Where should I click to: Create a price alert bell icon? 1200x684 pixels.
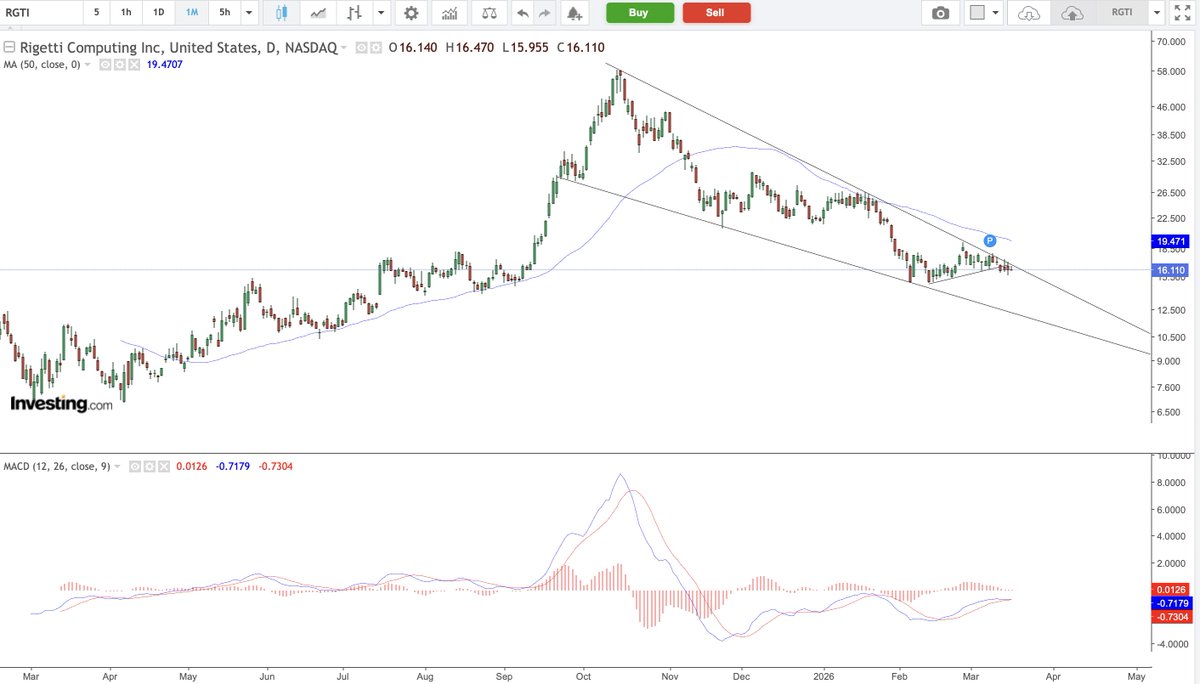(574, 13)
